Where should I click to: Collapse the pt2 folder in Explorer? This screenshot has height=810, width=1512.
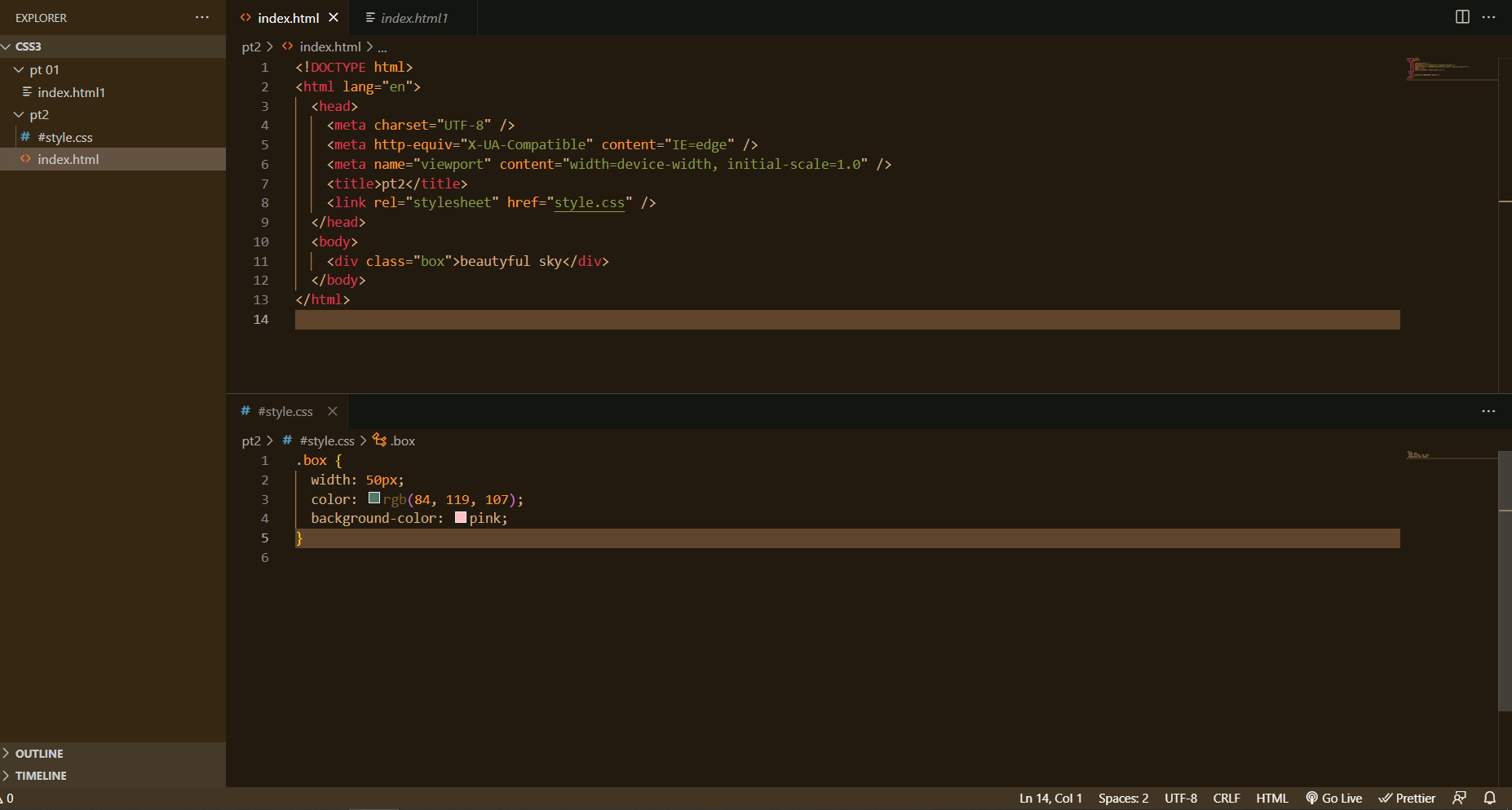113,114
